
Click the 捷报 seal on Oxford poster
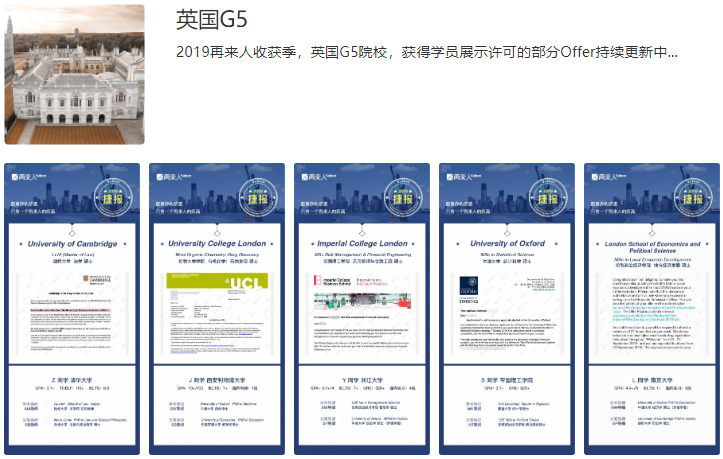pyautogui.click(x=548, y=197)
